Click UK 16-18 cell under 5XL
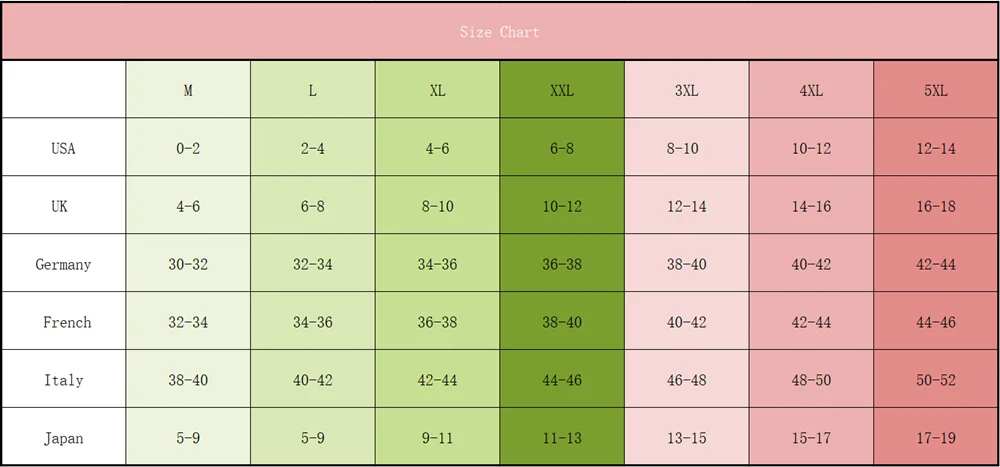The width and height of the screenshot is (1000, 467). click(936, 206)
